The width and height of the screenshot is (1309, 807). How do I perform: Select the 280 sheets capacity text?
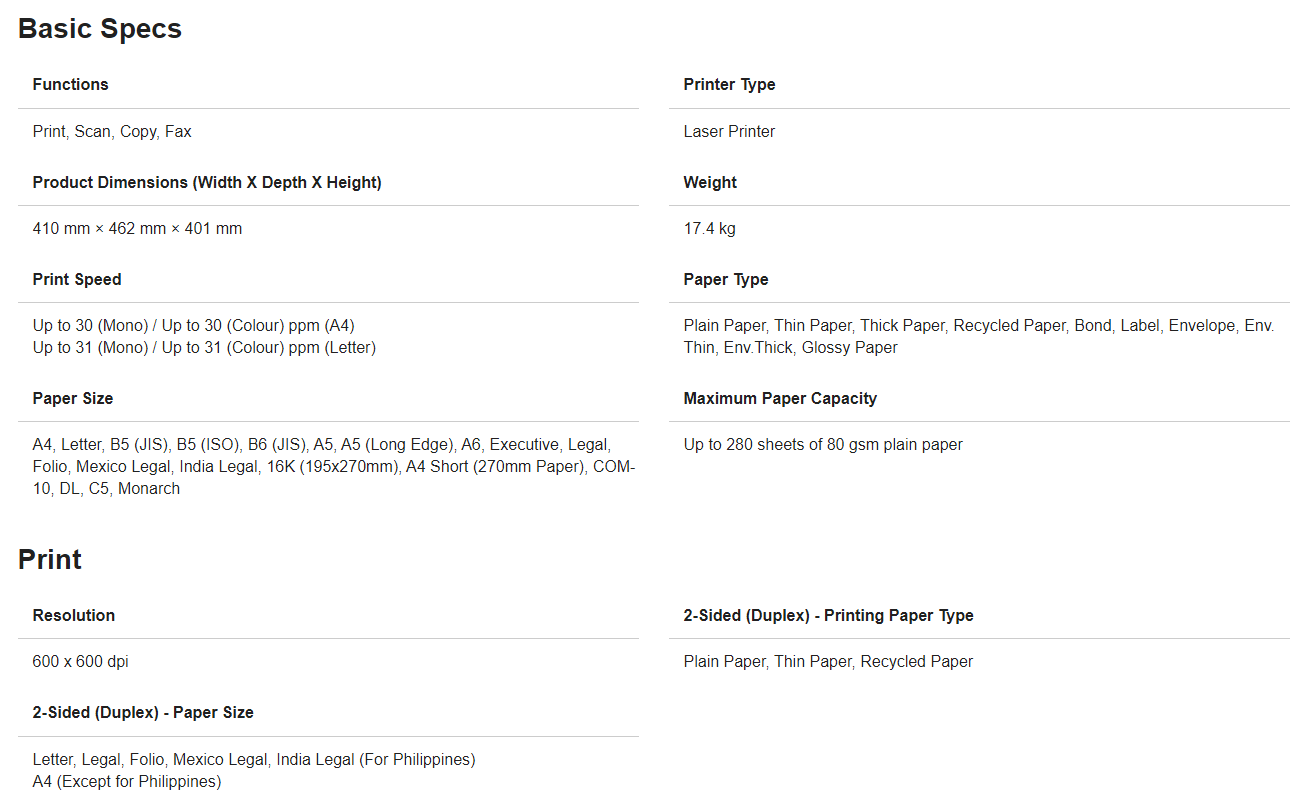pos(823,445)
